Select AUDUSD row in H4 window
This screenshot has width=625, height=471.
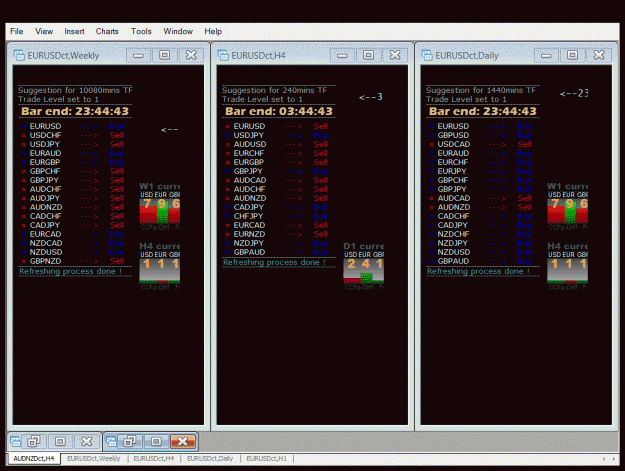[276, 144]
